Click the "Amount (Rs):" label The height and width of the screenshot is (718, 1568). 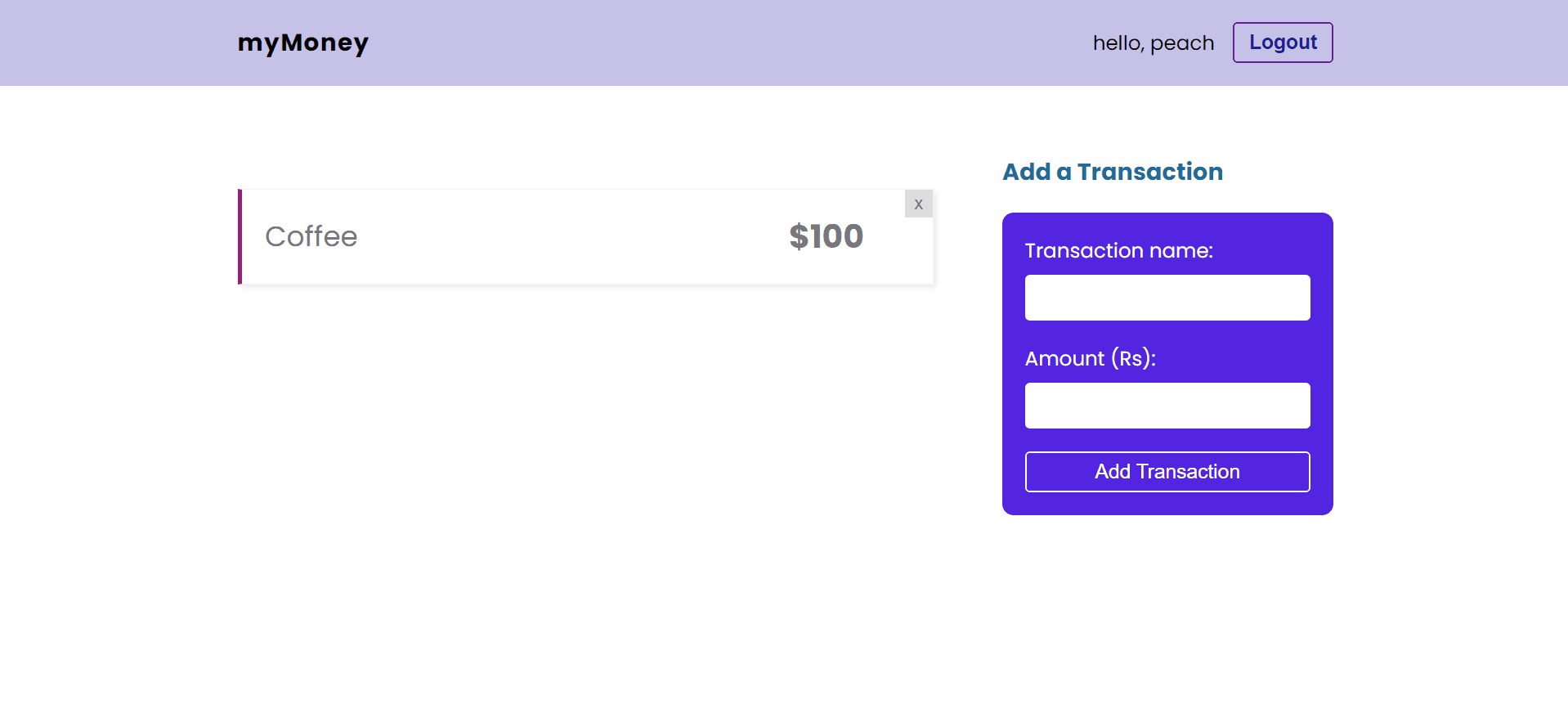[x=1090, y=358]
